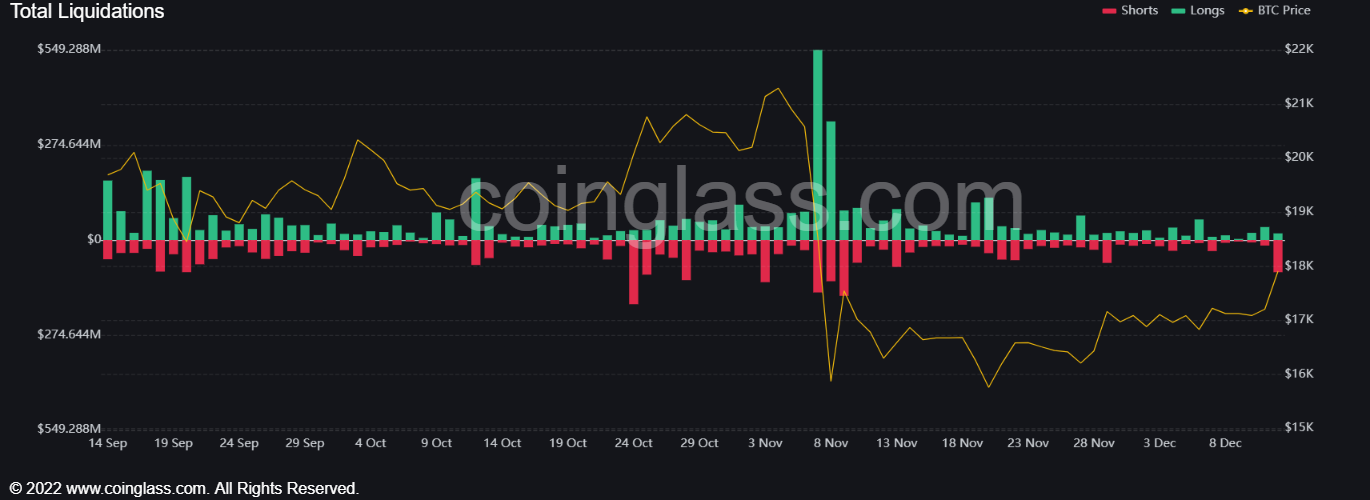Click the 8 Dec date label

(x=1224, y=443)
